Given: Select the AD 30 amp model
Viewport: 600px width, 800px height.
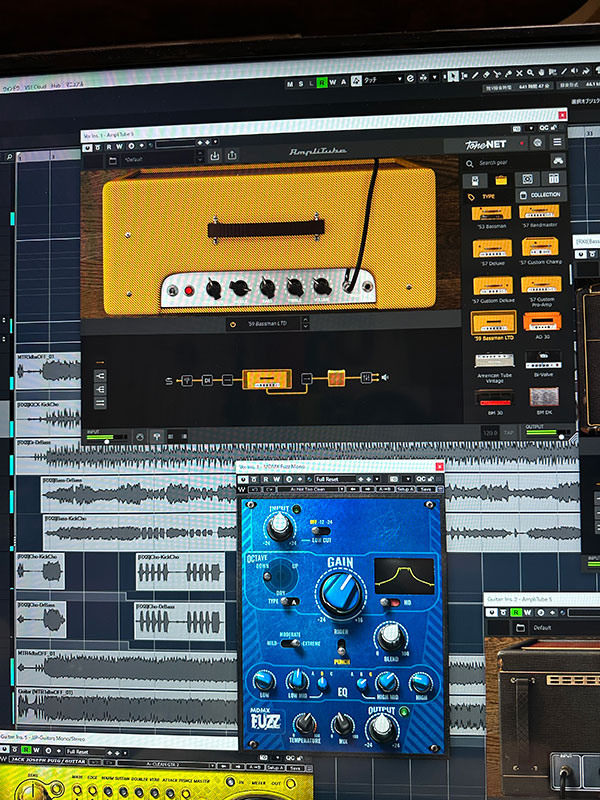Looking at the screenshot, I should pos(542,326).
